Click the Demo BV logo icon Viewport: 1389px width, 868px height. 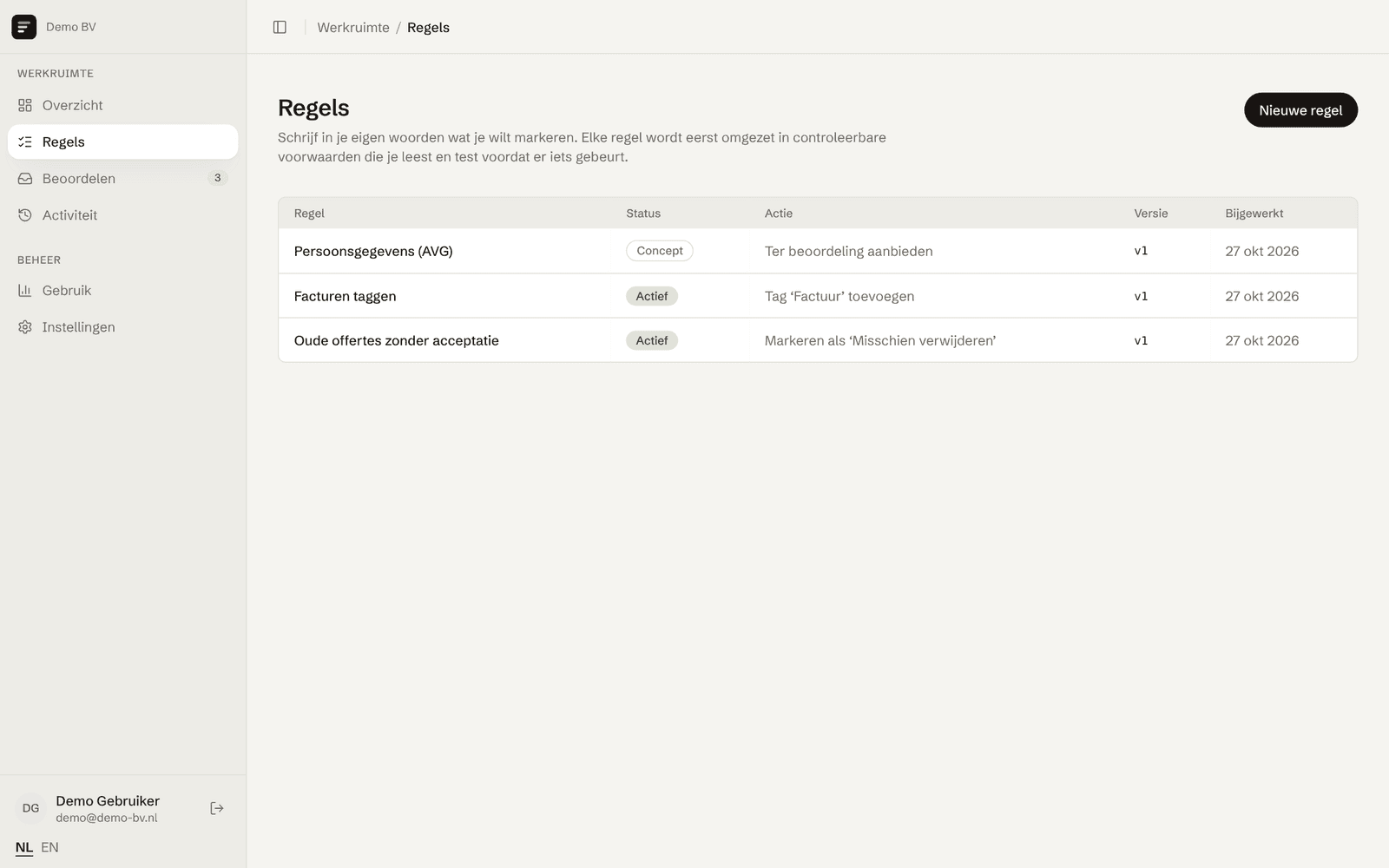[23, 27]
